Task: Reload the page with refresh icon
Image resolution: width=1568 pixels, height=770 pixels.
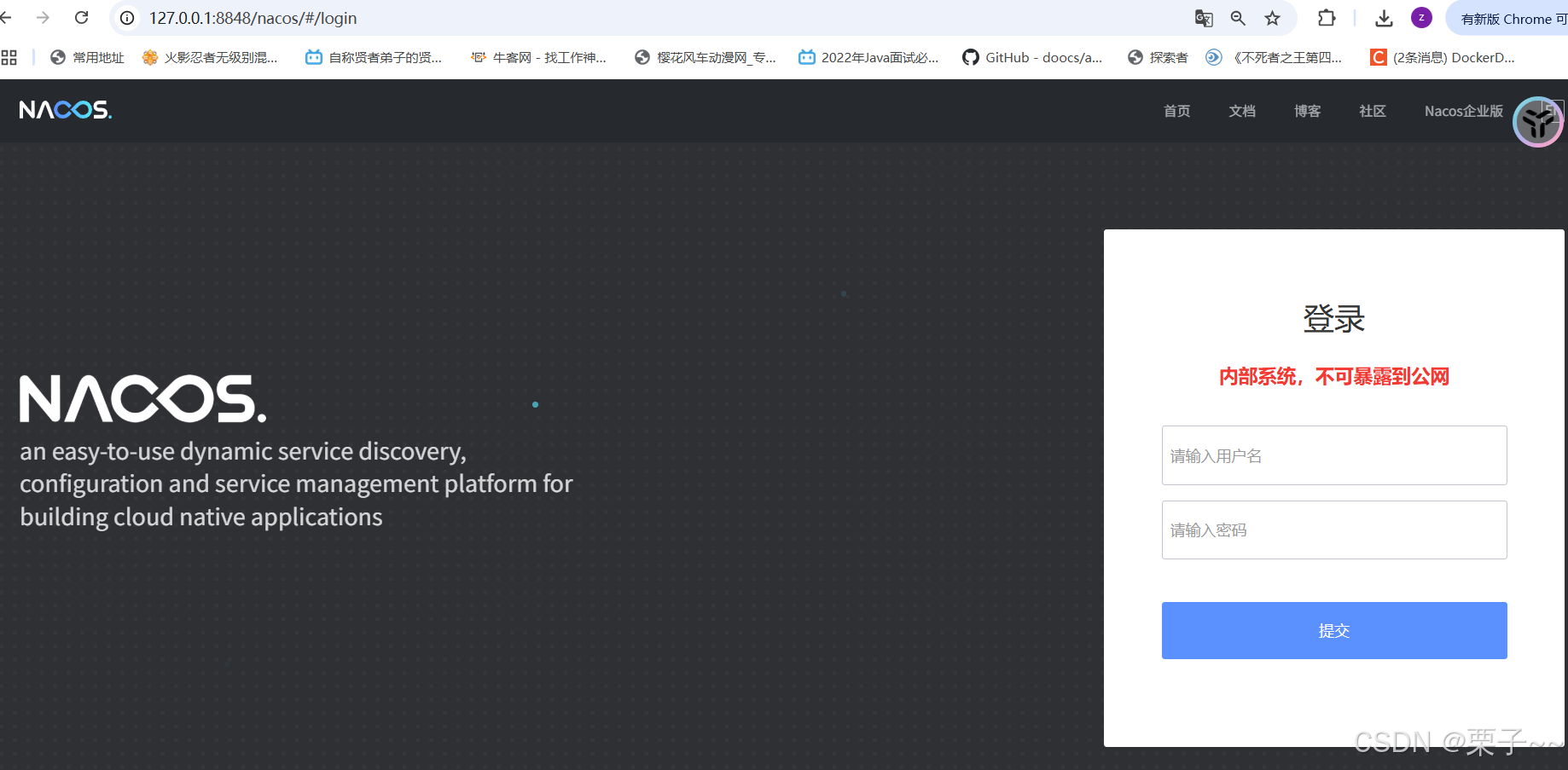Action: coord(82,18)
